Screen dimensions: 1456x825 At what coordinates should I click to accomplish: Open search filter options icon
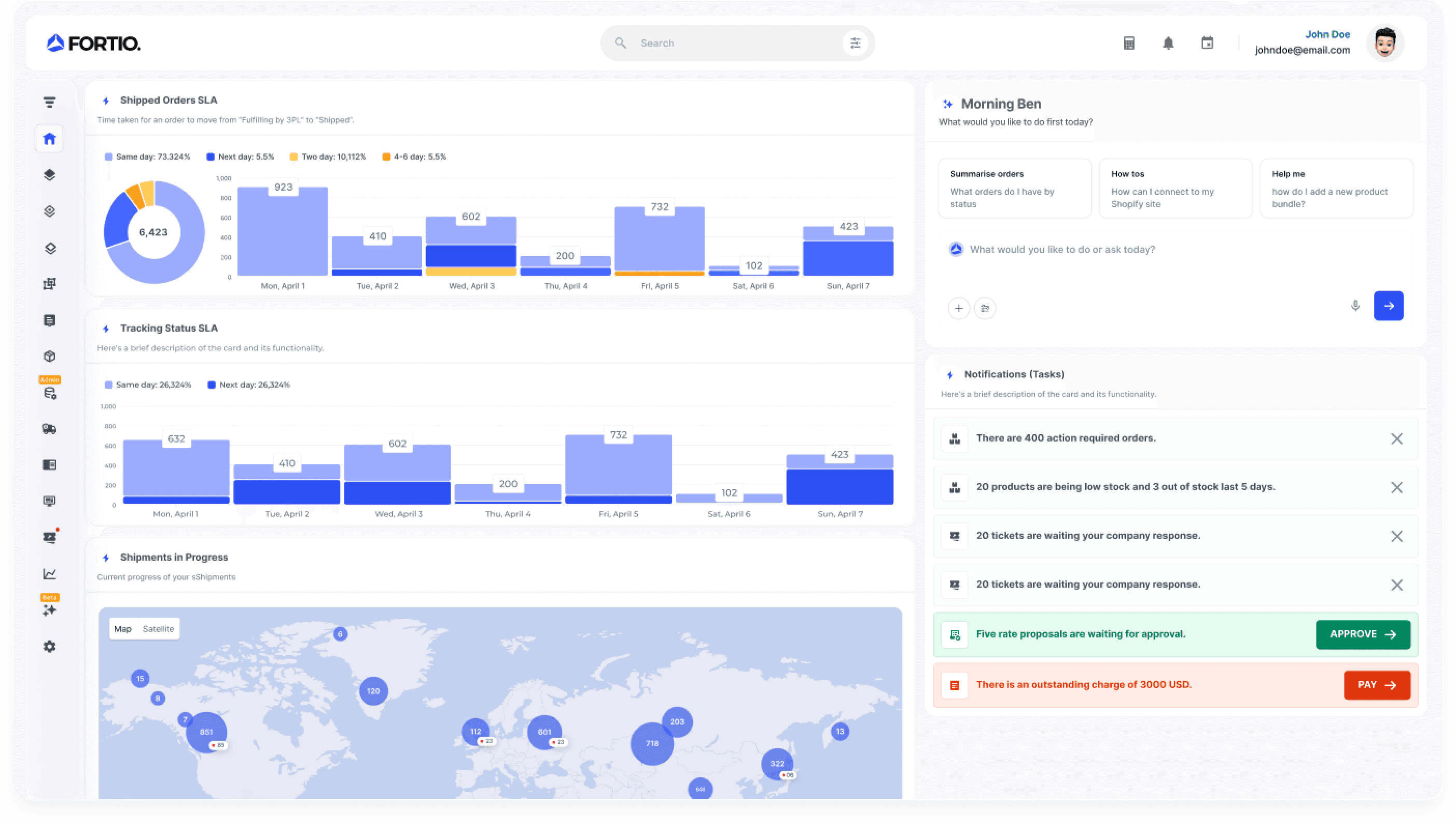tap(855, 43)
